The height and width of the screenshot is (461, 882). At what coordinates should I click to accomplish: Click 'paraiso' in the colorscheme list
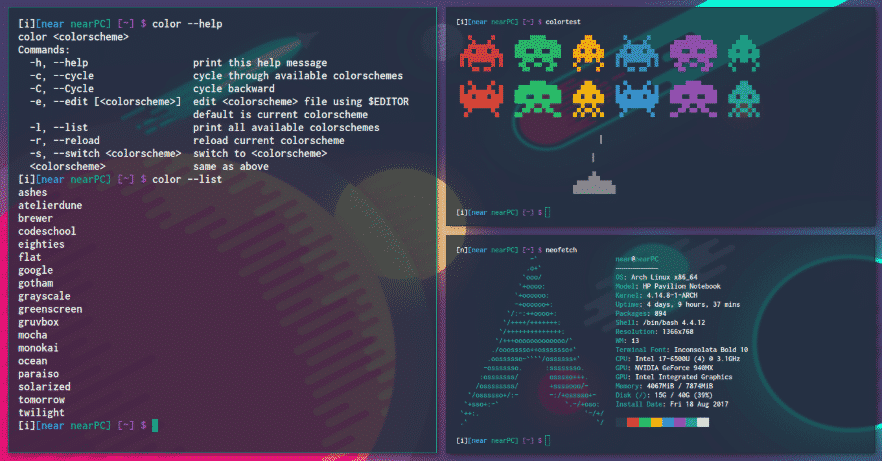pyautogui.click(x=38, y=373)
